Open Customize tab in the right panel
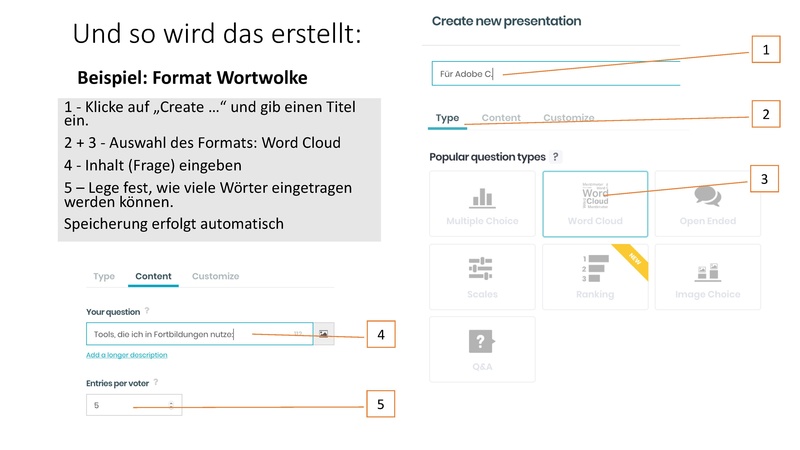Screen dimensions: 800x450 pyautogui.click(x=568, y=118)
